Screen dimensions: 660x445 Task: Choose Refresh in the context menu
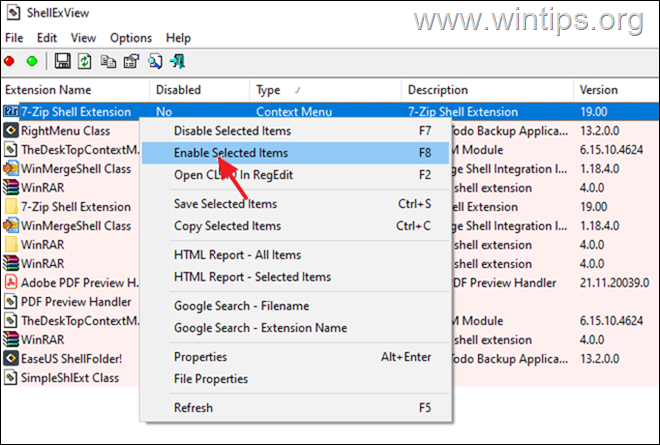[295, 408]
